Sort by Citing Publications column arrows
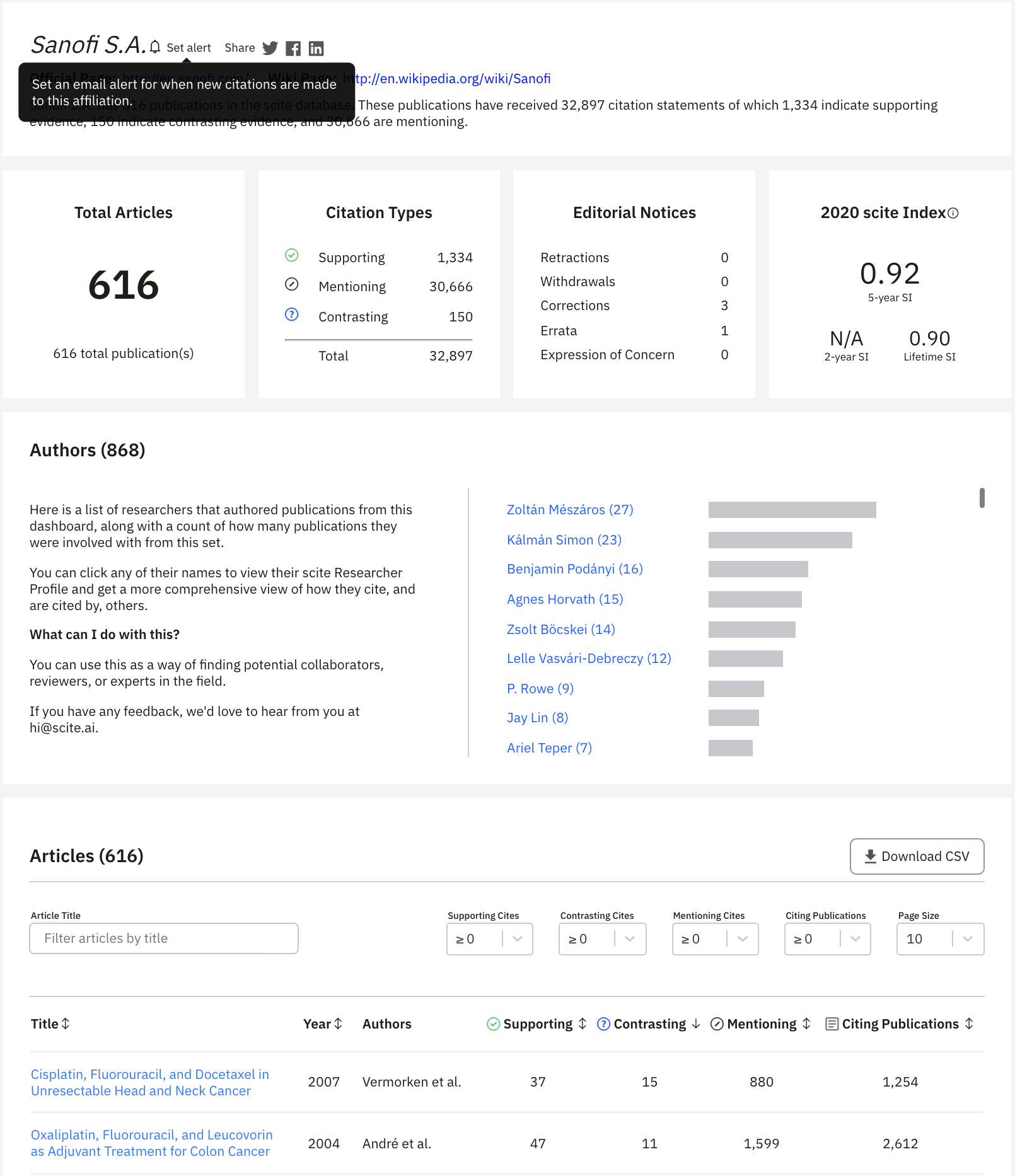 969,1023
